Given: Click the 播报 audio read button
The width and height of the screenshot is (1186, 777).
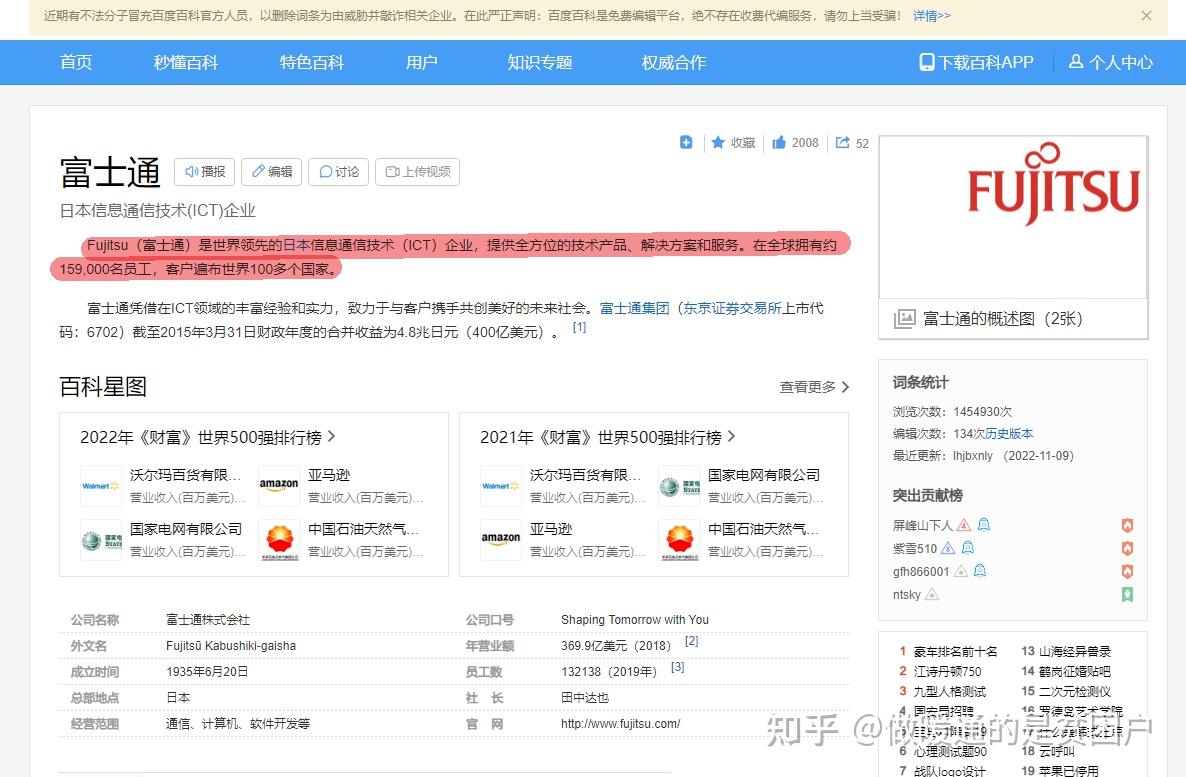Looking at the screenshot, I should [205, 172].
